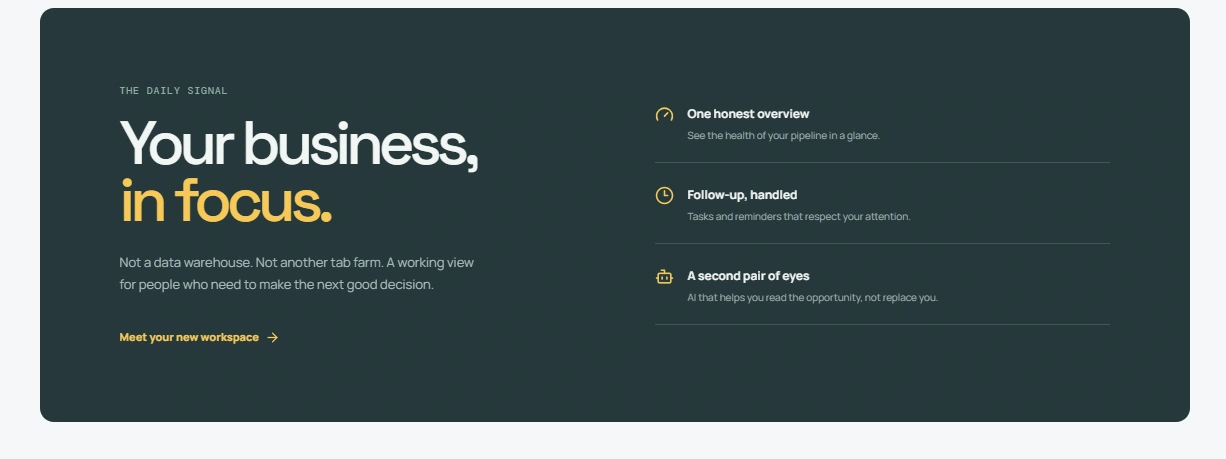Click the robot icon beside A second pair of eyes
The width and height of the screenshot is (1226, 459).
point(664,276)
